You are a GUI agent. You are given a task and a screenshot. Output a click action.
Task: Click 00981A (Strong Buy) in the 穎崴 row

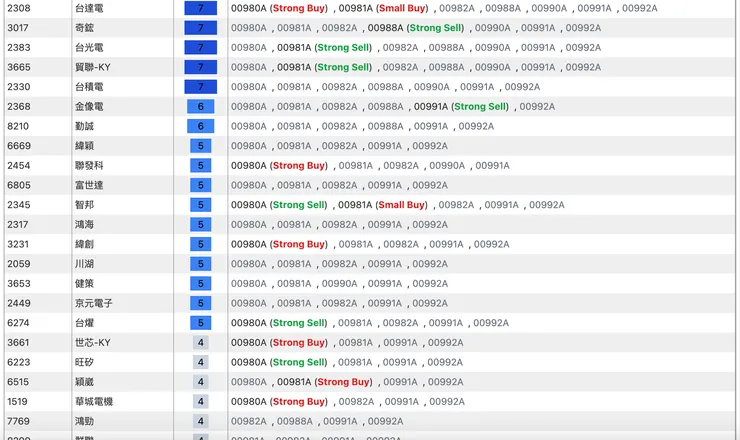pyautogui.click(x=325, y=382)
